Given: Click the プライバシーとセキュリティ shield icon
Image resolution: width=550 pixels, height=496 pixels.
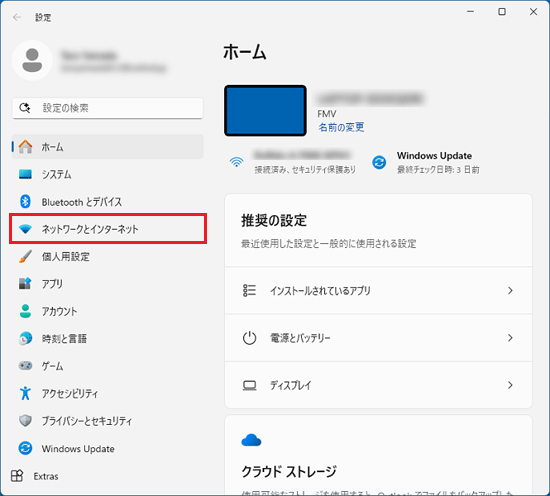Looking at the screenshot, I should click(25, 420).
